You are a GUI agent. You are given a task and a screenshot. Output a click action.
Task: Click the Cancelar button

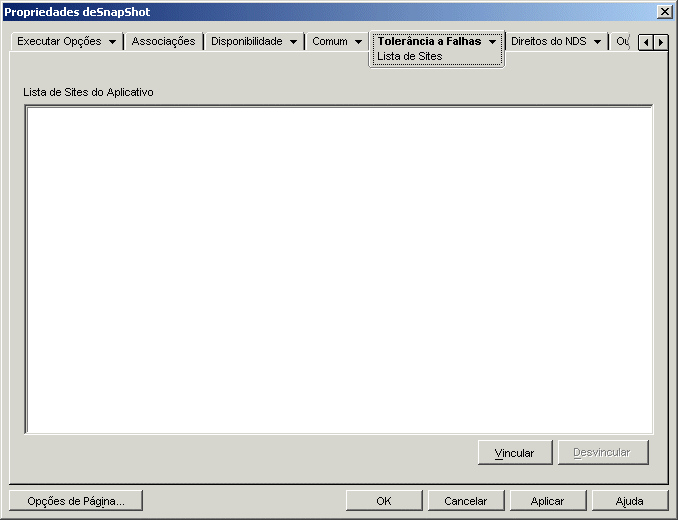click(x=466, y=501)
